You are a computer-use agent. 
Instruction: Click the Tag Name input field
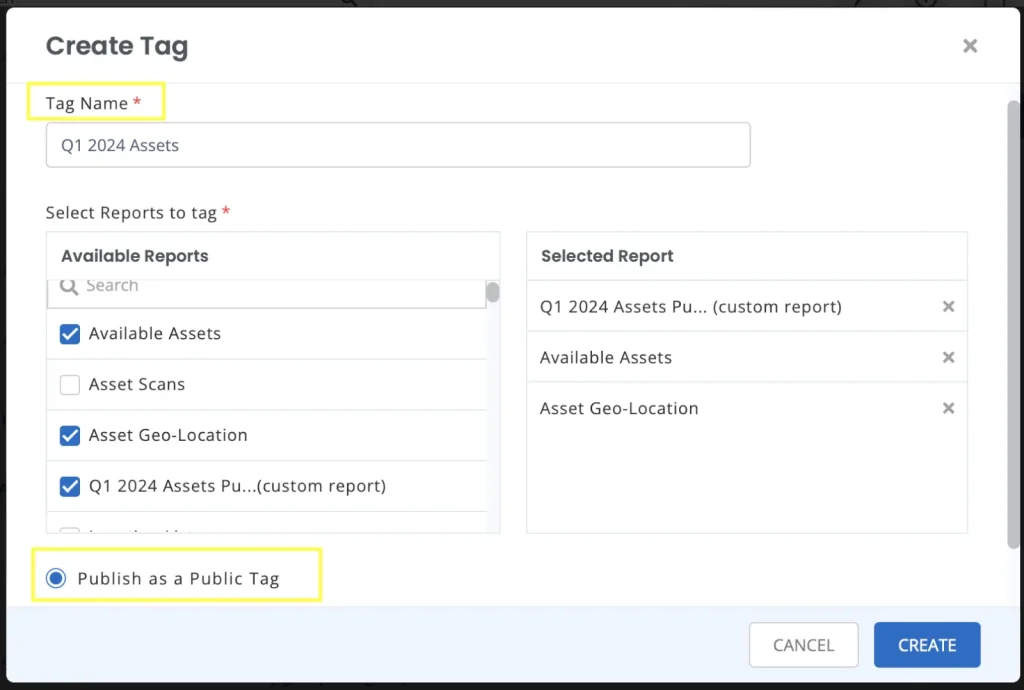coord(398,145)
